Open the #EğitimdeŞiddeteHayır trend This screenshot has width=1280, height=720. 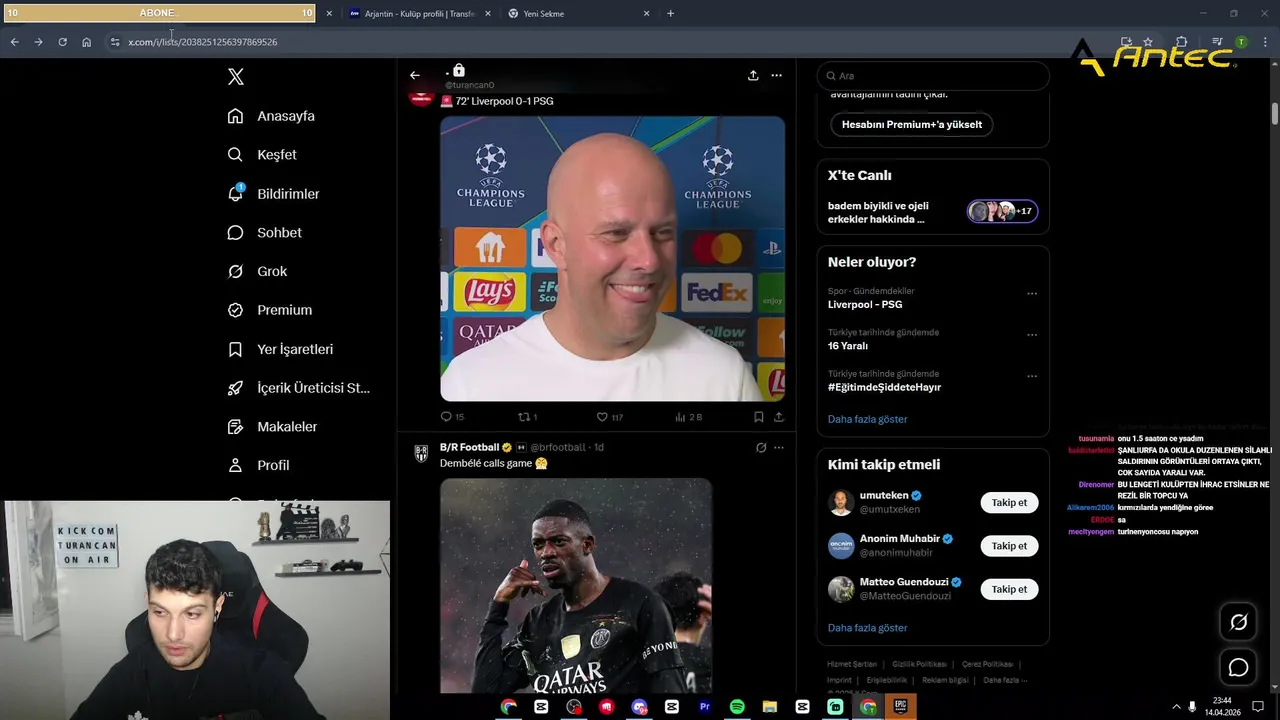[x=884, y=387]
